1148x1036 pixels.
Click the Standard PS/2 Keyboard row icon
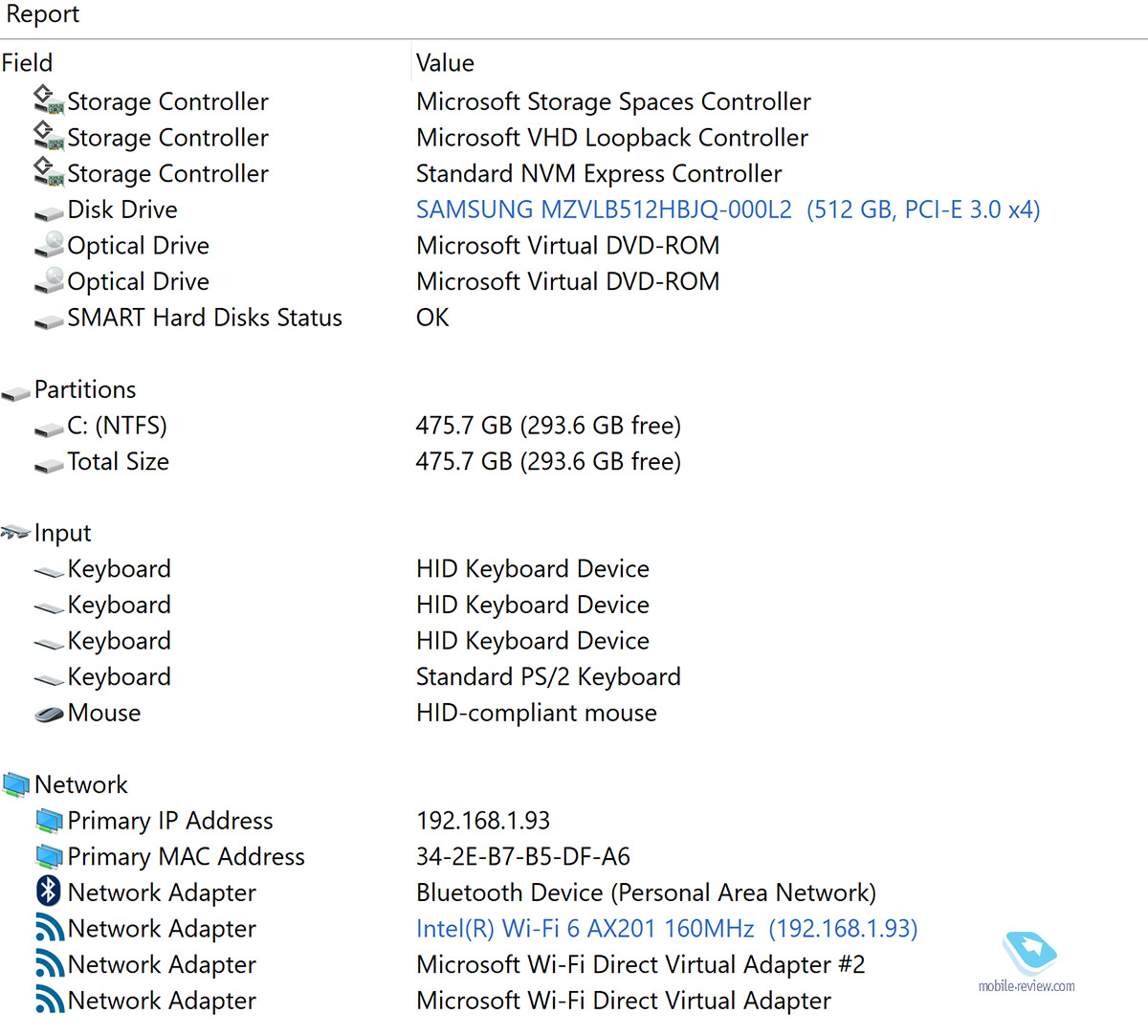coord(49,680)
